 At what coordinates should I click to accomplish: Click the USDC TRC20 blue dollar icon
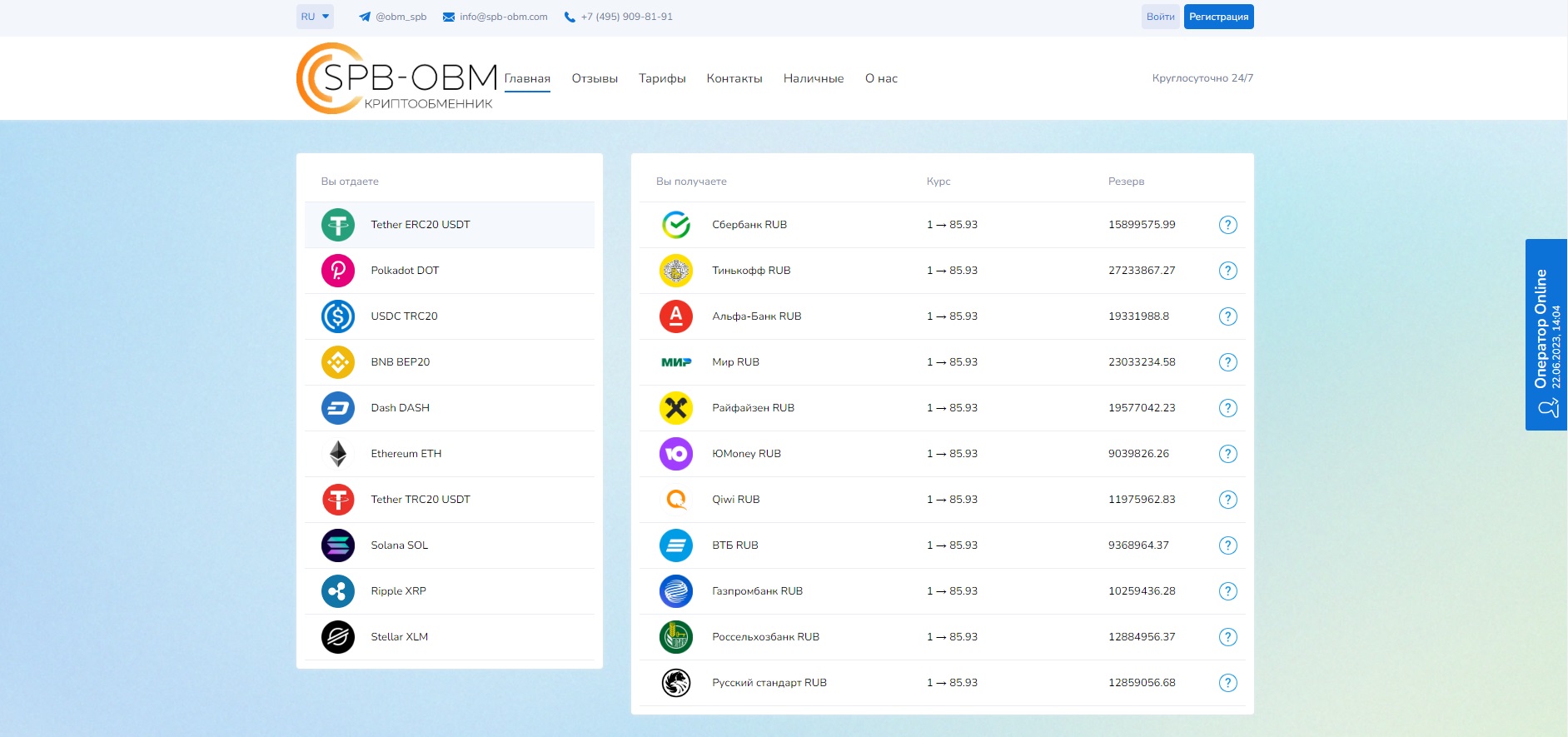[338, 316]
